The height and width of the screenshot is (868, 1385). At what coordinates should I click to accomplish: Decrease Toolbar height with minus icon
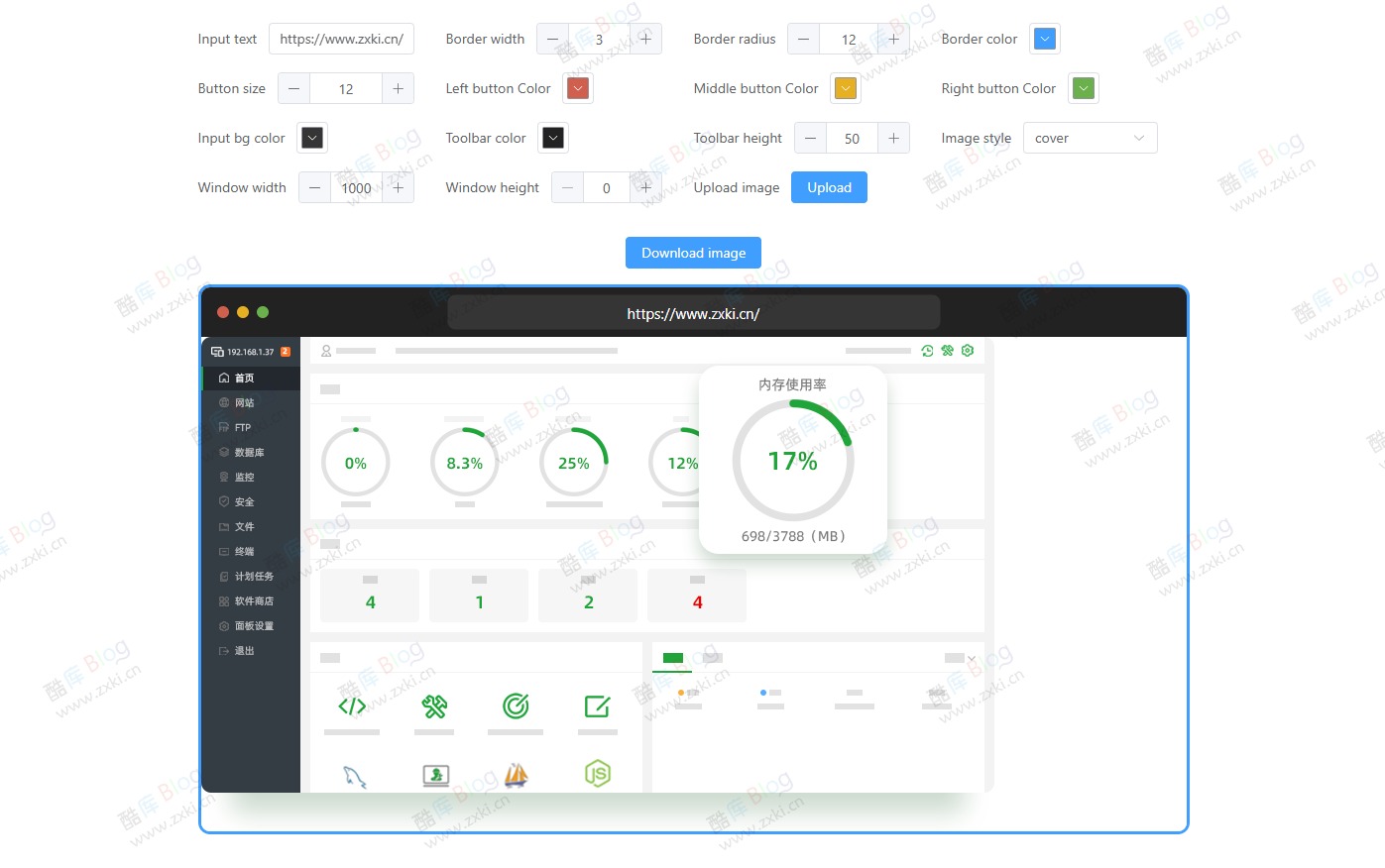[810, 138]
